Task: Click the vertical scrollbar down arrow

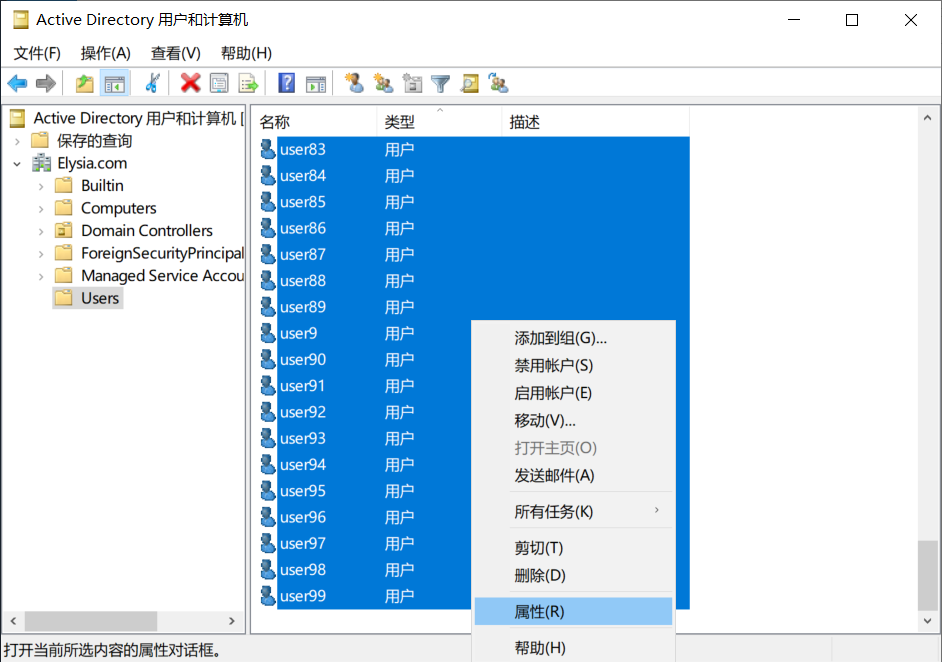Action: [x=928, y=621]
